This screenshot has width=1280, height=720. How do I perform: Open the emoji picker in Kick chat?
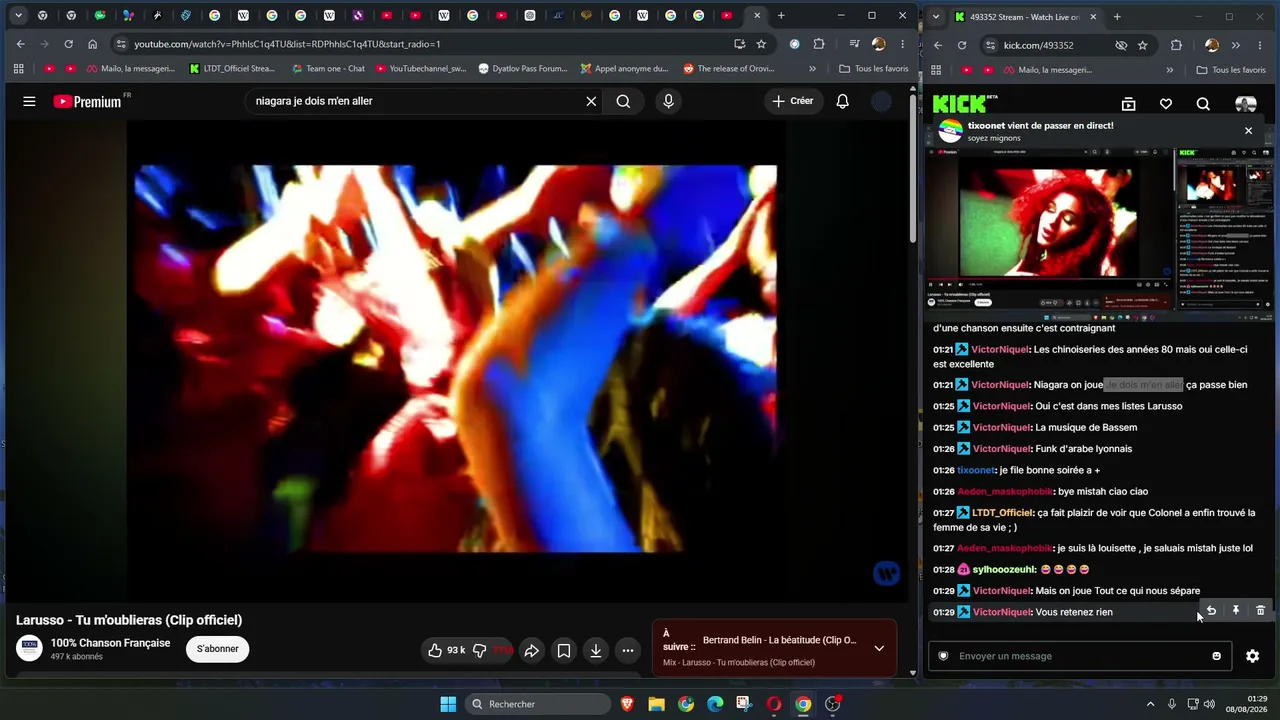[x=1216, y=656]
